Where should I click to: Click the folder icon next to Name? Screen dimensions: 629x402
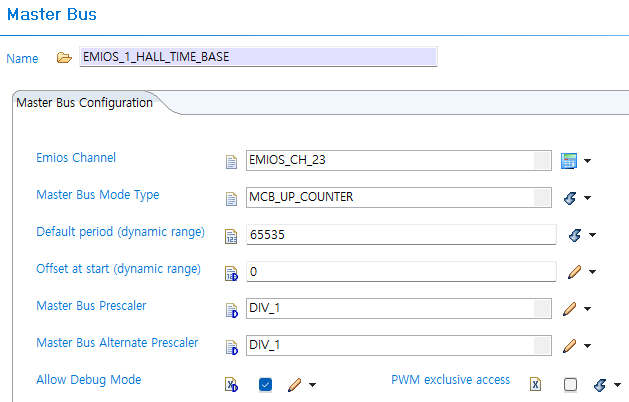(x=64, y=58)
